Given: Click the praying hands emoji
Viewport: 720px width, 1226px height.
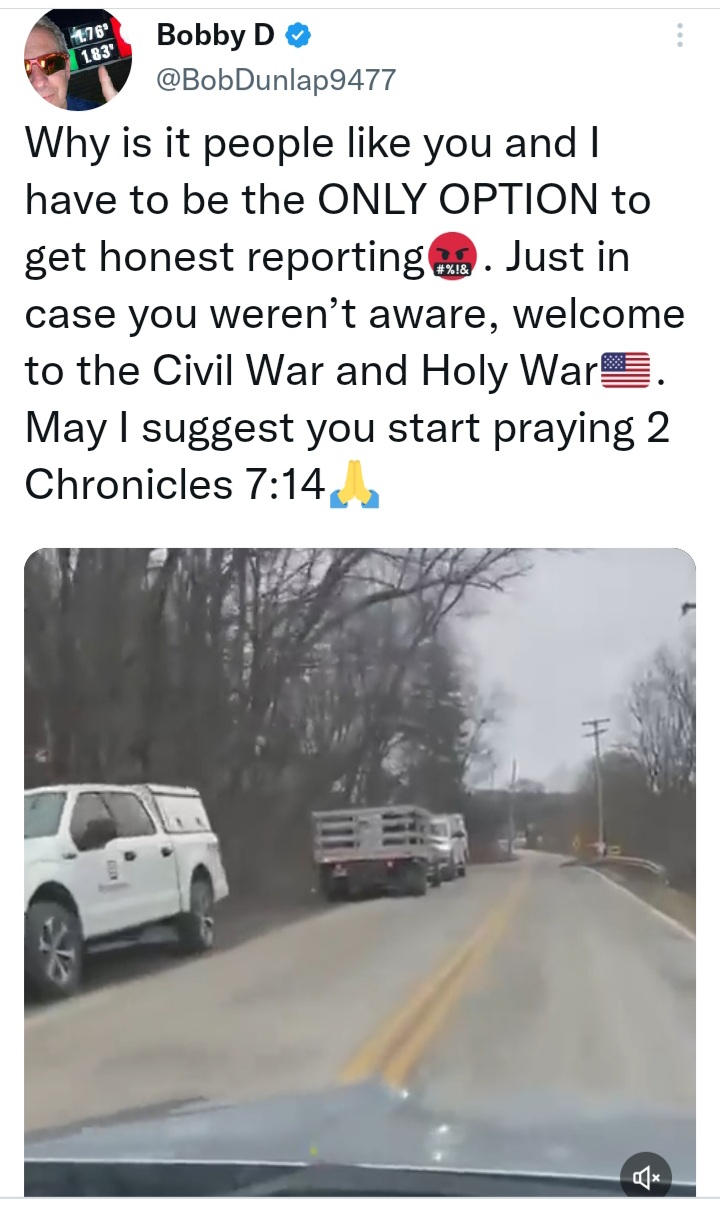Looking at the screenshot, I should 352,485.
